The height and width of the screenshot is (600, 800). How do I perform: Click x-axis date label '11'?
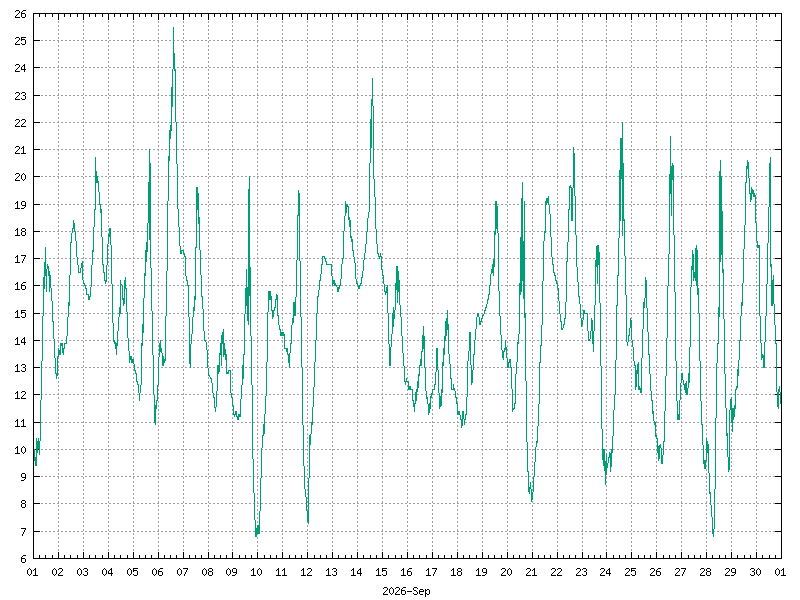(282, 572)
